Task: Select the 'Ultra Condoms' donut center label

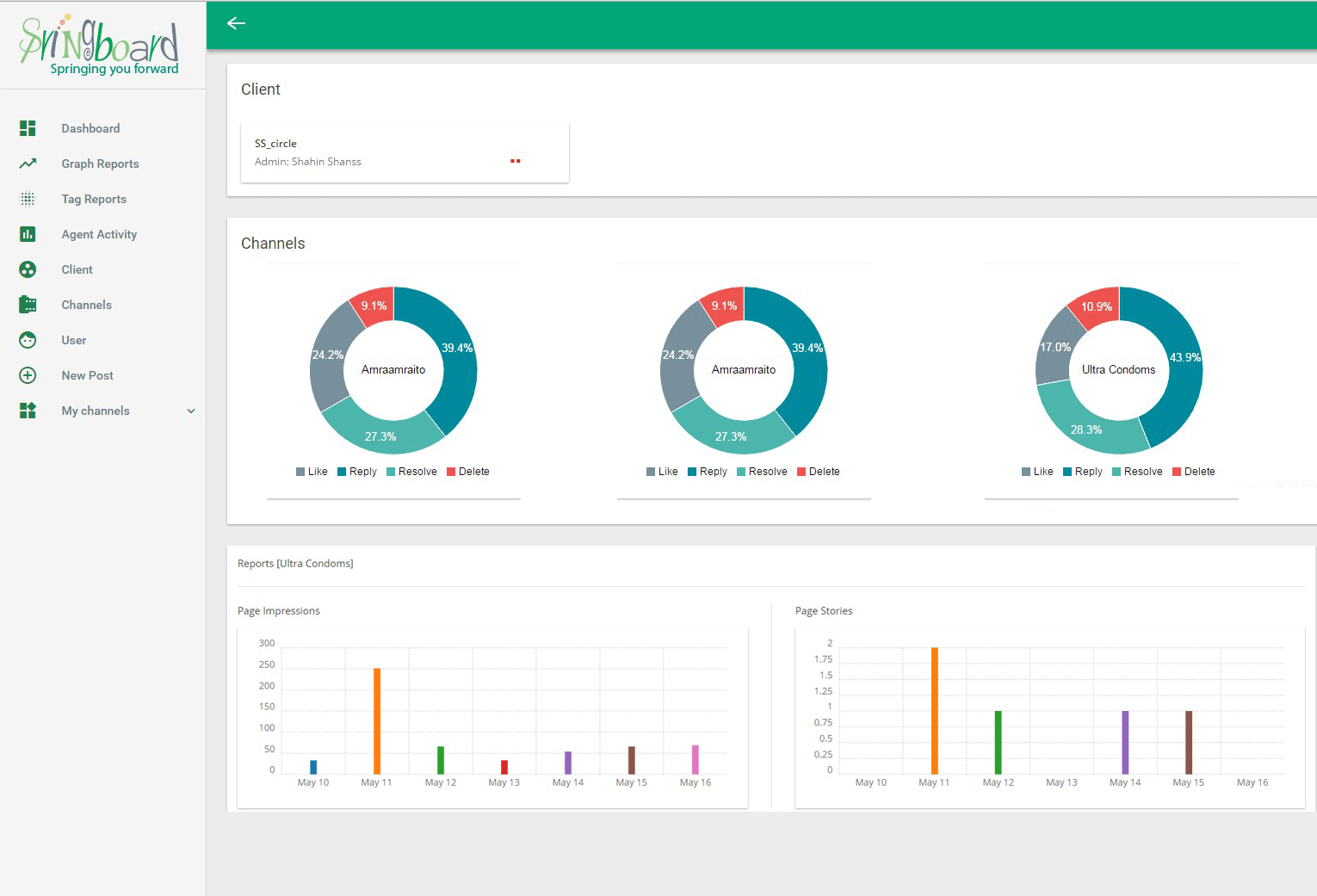Action: (1118, 369)
